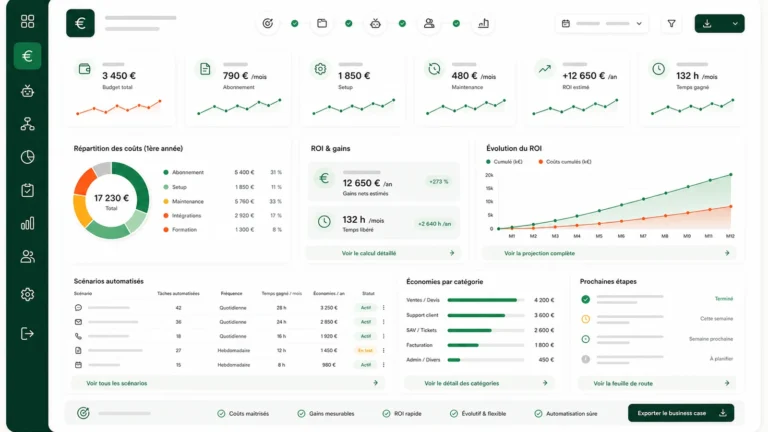Toggle the ROI rapide check mark
Viewport: 768px width, 432px height.
[386, 413]
